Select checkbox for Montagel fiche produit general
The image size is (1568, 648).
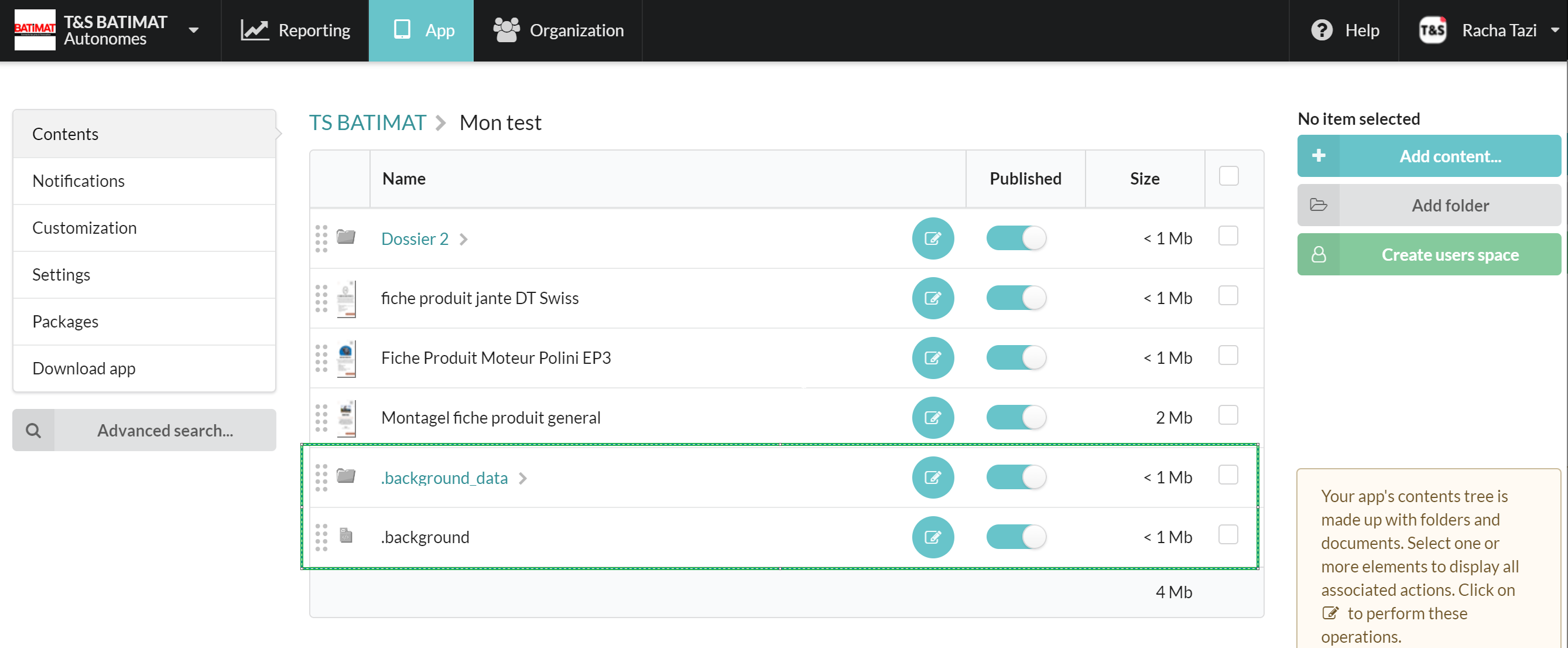[x=1228, y=415]
